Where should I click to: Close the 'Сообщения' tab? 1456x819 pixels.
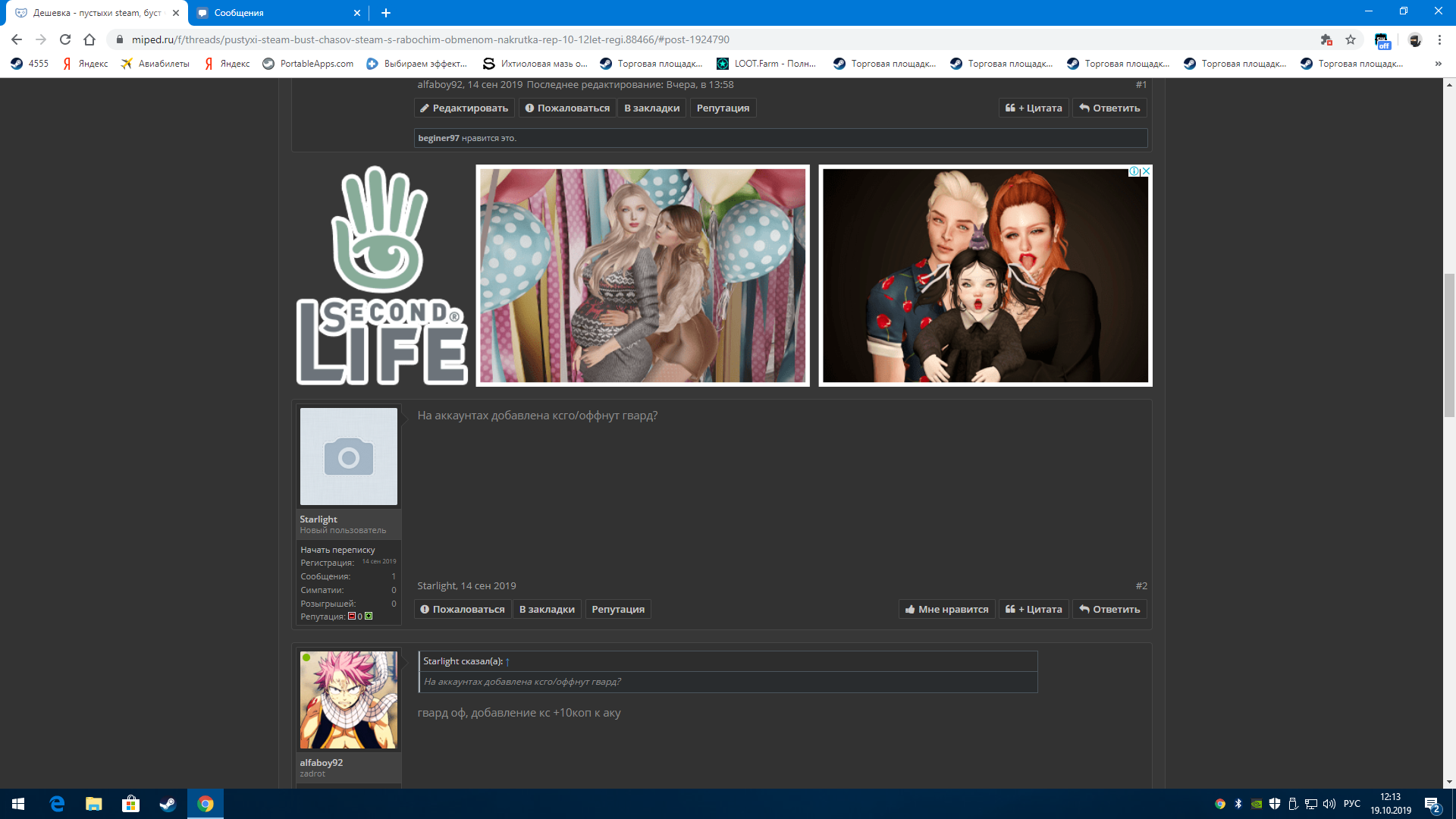[357, 13]
